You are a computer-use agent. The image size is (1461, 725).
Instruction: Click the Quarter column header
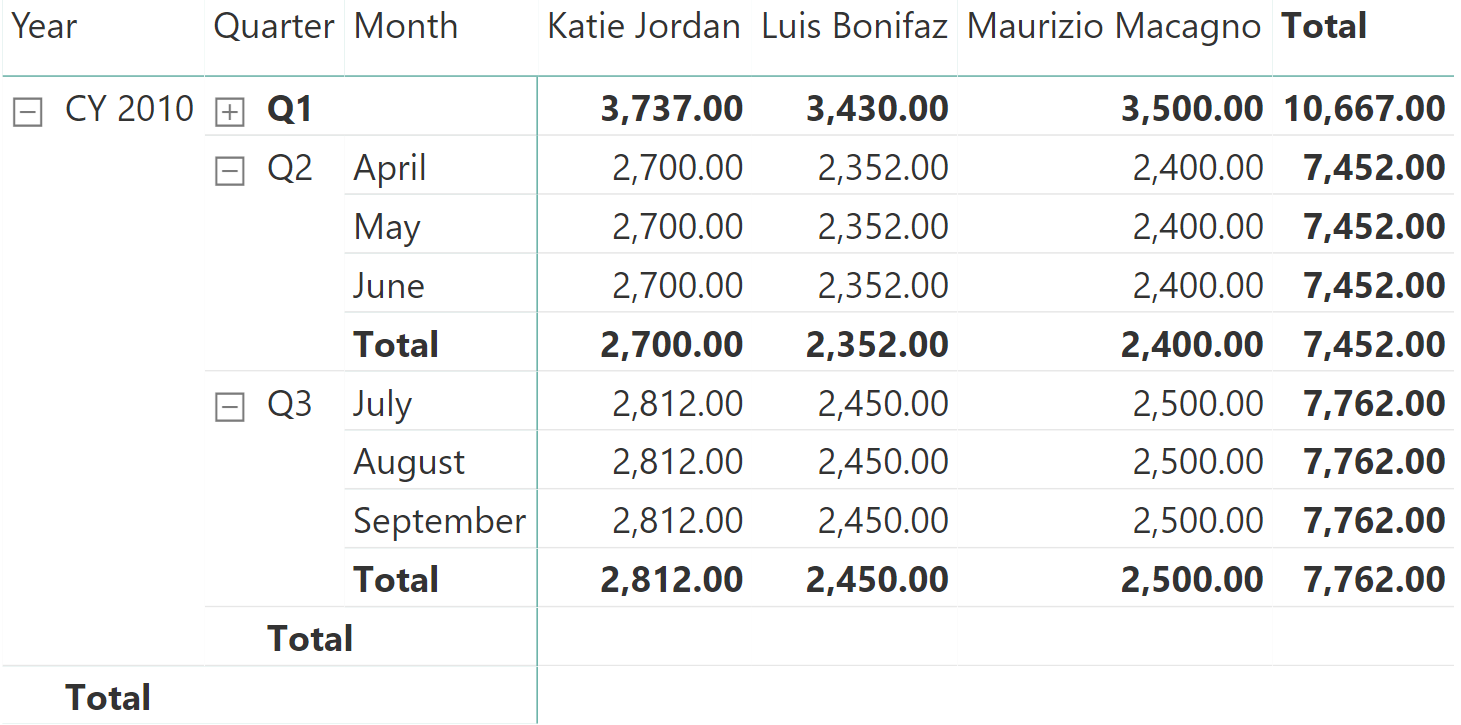click(274, 27)
